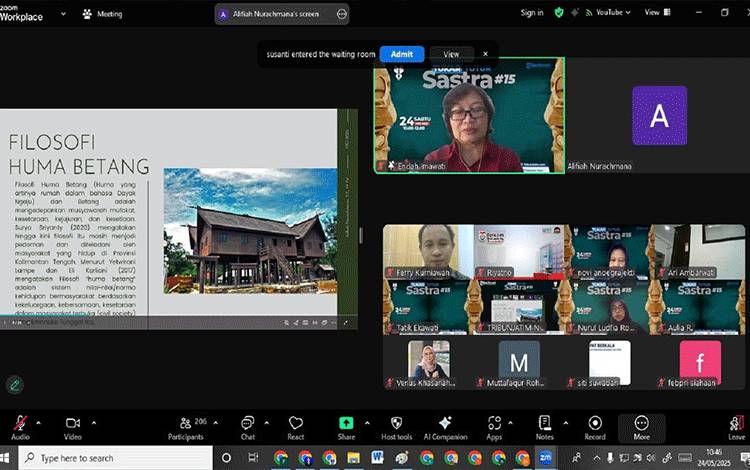Select Venas Khasanah's video tile
The height and width of the screenshot is (470, 750).
pos(428,363)
